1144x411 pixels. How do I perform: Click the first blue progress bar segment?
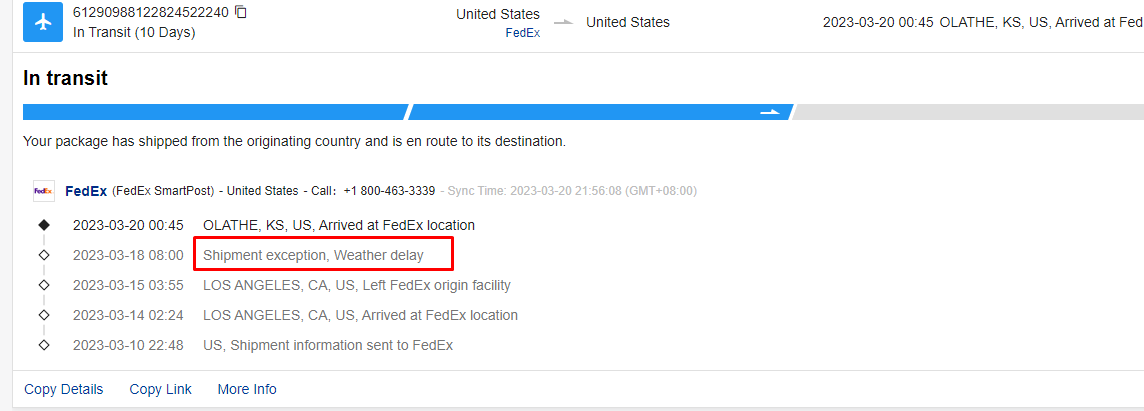click(x=214, y=112)
